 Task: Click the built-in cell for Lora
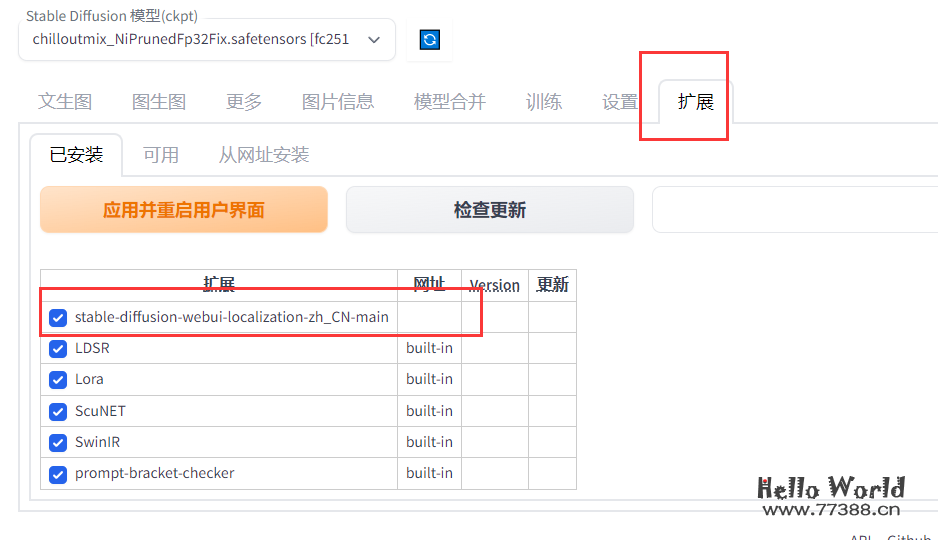[x=430, y=379]
